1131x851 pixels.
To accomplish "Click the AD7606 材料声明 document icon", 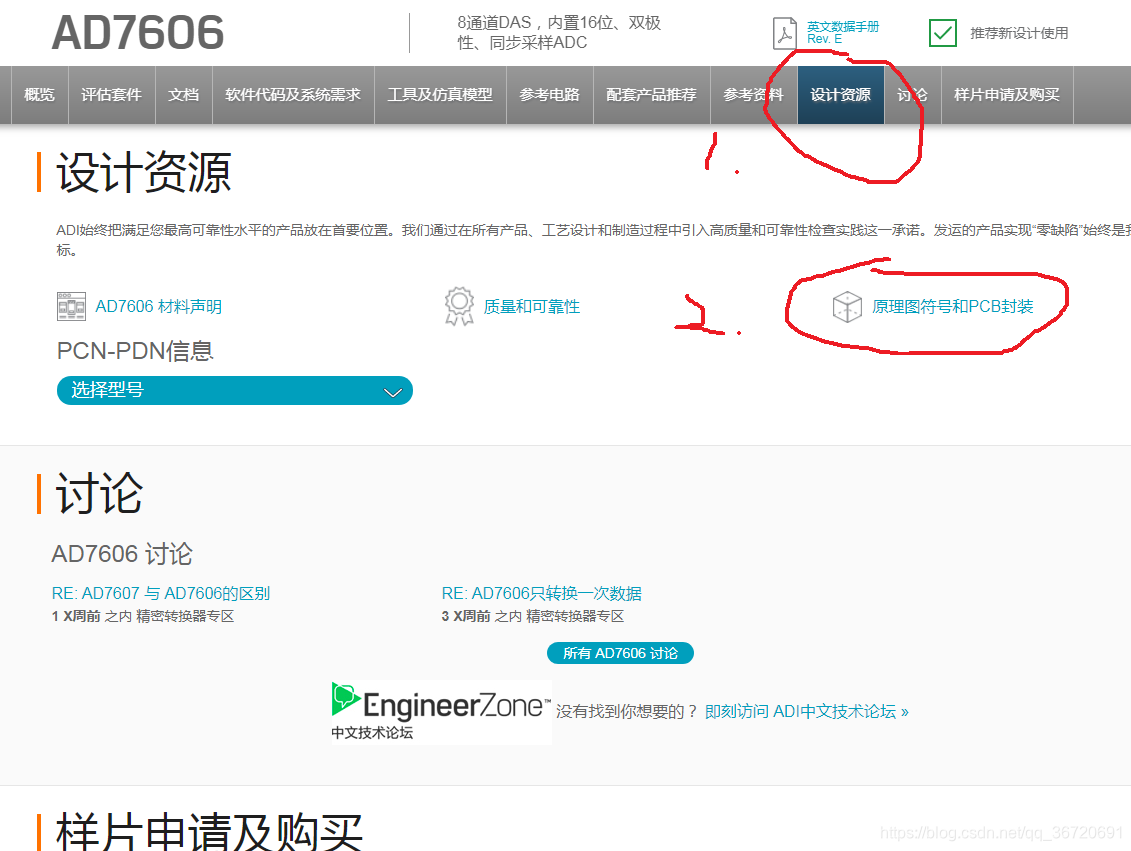I will [x=71, y=307].
